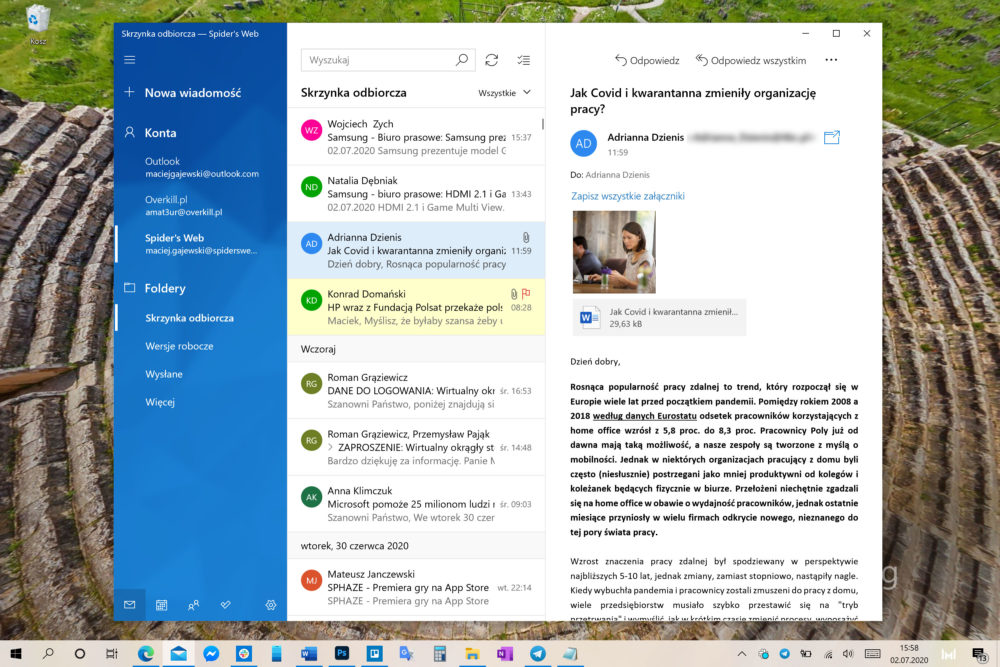The height and width of the screenshot is (667, 1000).
Task: Open Jak Covid i kwarantanna zmienił attachment
Action: tap(659, 317)
